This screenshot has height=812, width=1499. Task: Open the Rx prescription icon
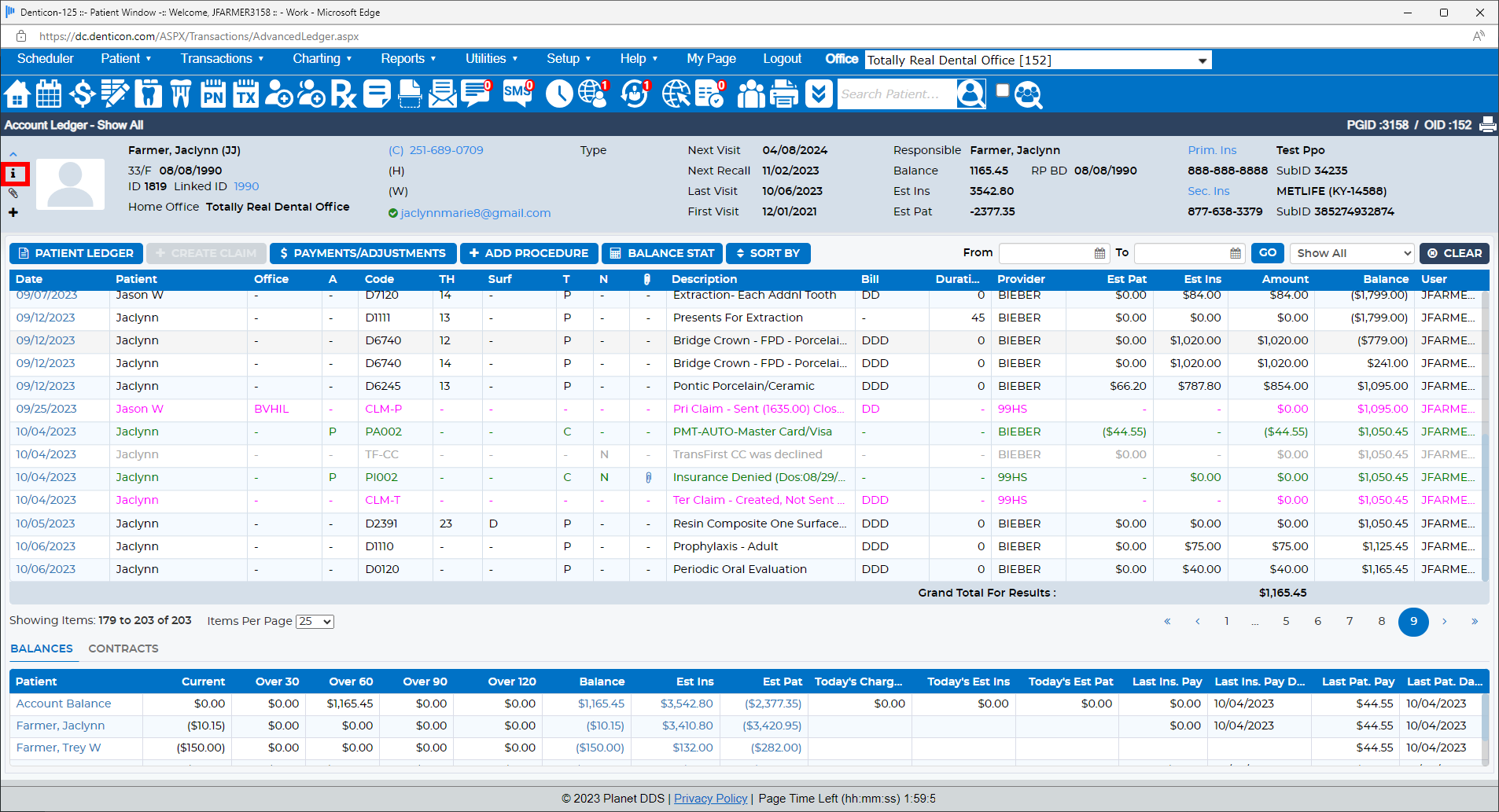[343, 94]
